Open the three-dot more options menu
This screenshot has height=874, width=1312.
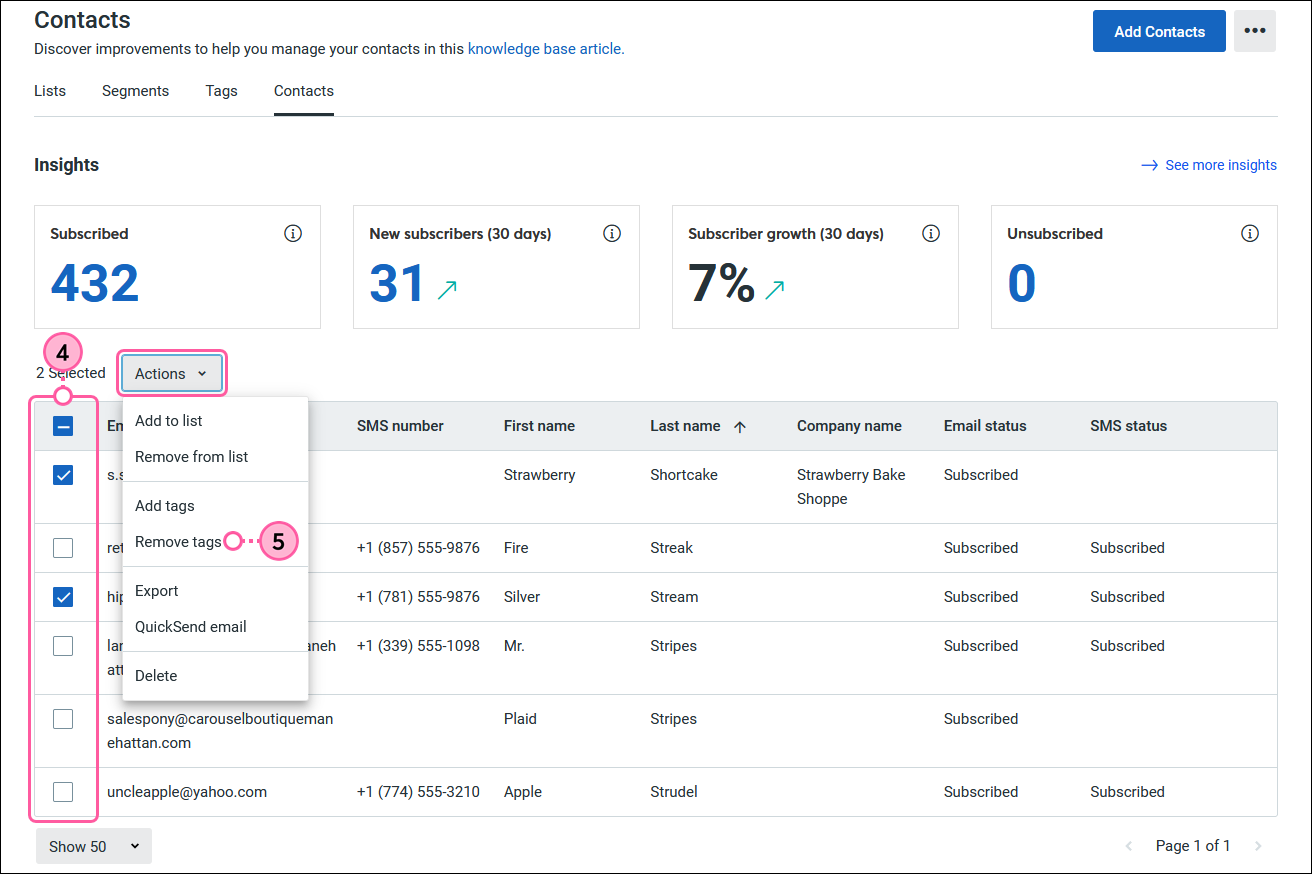tap(1254, 31)
